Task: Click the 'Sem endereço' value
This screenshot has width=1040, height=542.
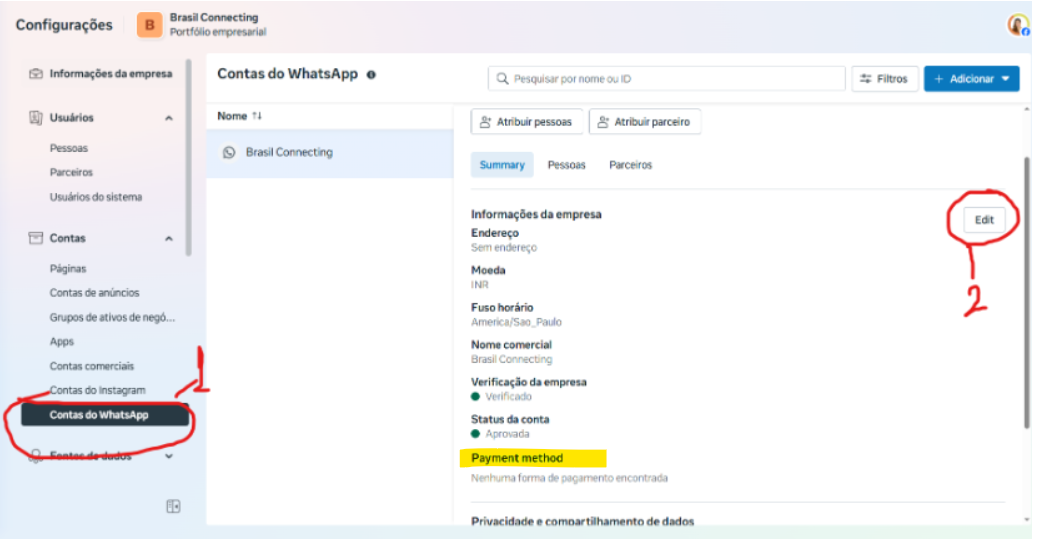Action: [x=503, y=247]
